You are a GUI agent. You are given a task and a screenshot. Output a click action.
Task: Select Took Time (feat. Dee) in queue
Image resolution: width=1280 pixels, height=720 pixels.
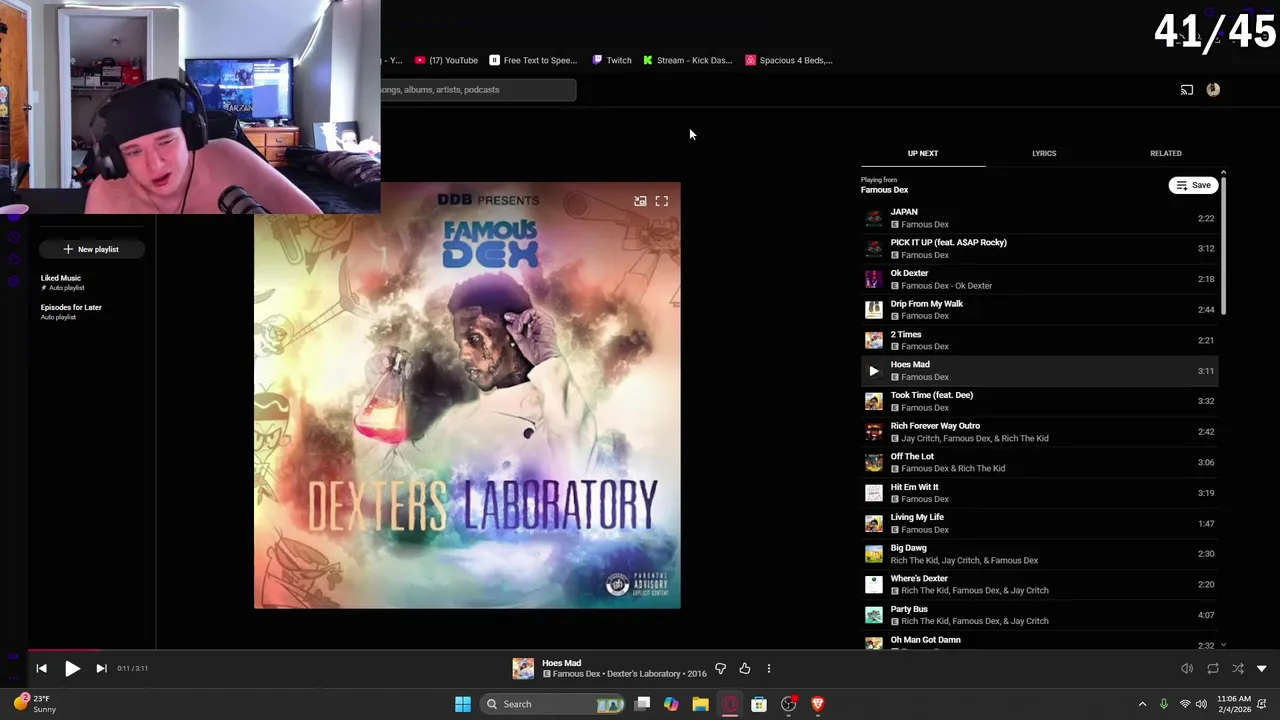pos(1040,401)
